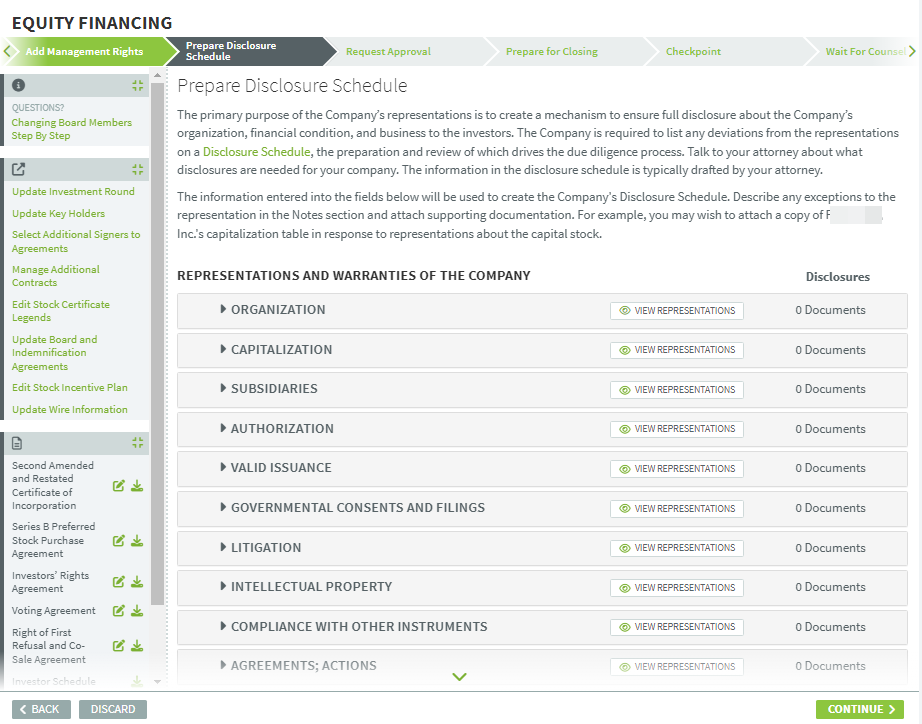
Task: Download the Investors' Rights Agreement
Action: pos(136,582)
